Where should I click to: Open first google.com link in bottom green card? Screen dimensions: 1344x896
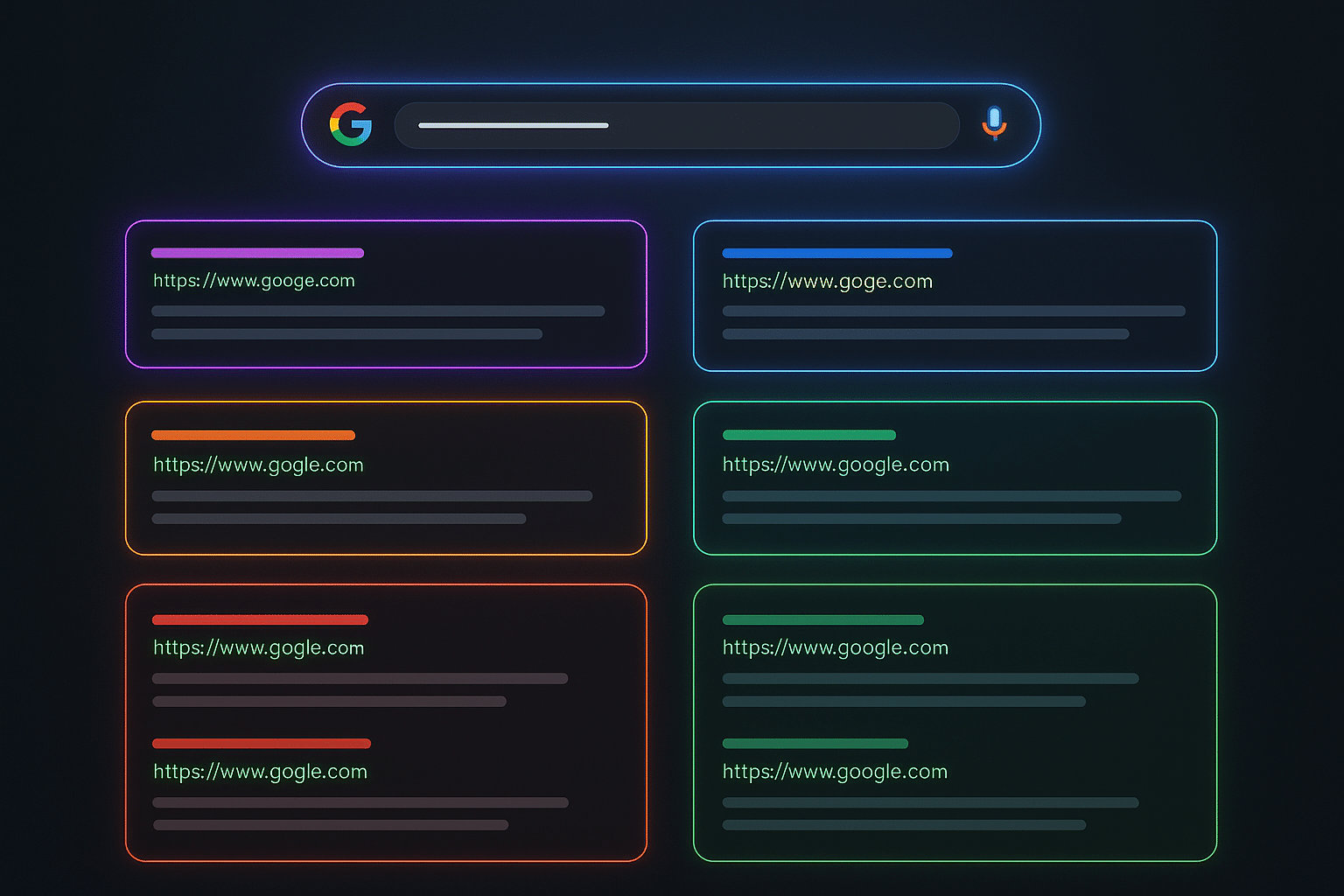pos(836,648)
